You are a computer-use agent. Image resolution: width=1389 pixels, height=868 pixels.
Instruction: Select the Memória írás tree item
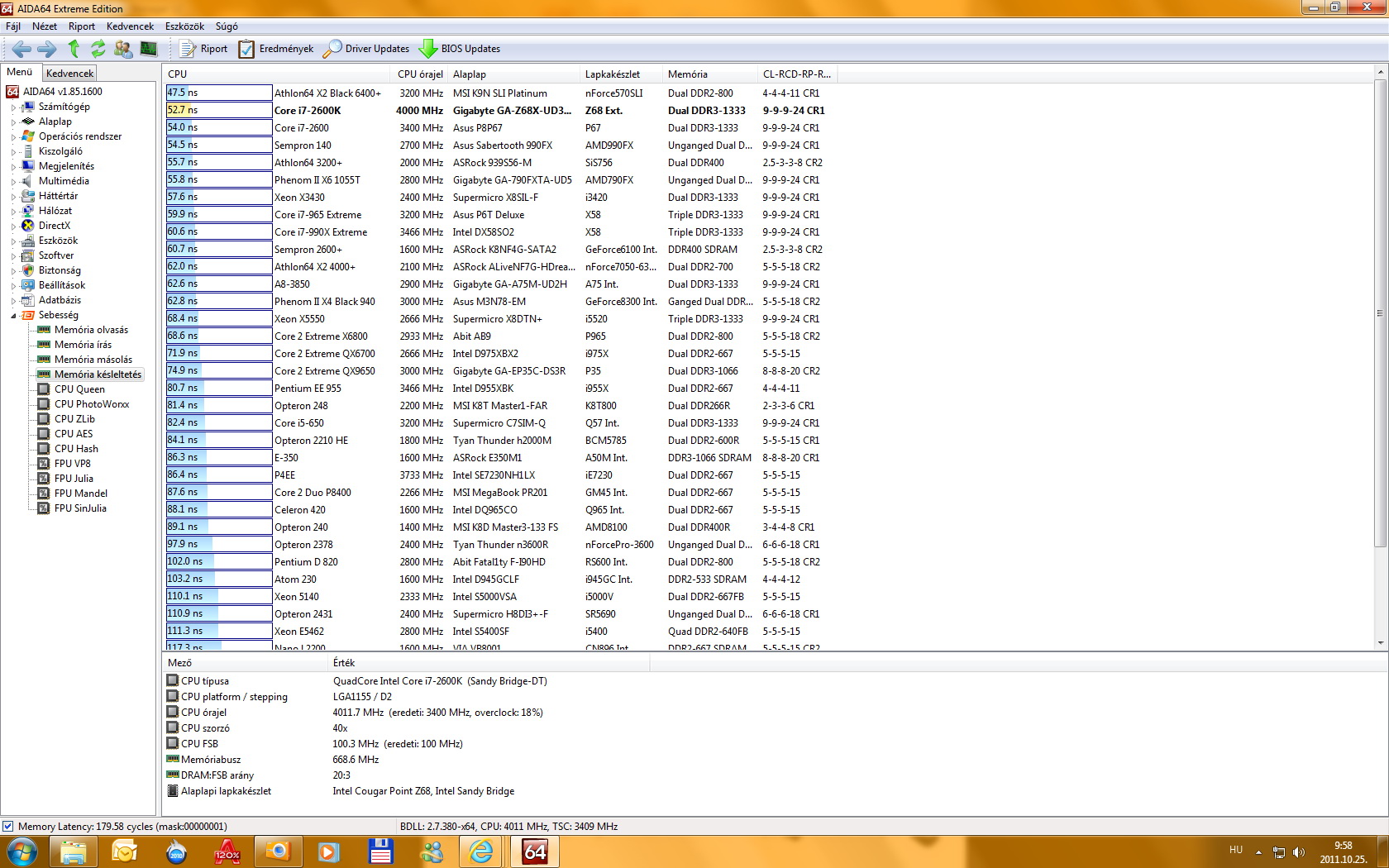click(83, 345)
